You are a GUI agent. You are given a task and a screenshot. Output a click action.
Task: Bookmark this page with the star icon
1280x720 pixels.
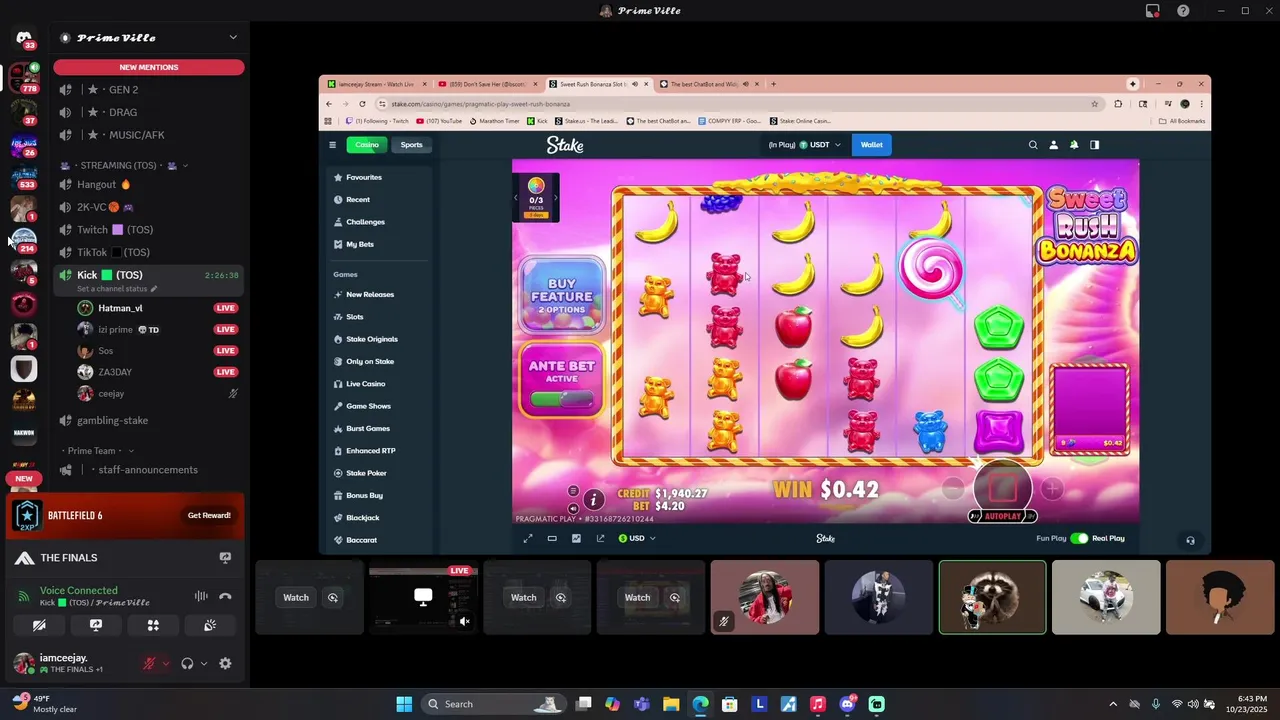coord(1094,104)
